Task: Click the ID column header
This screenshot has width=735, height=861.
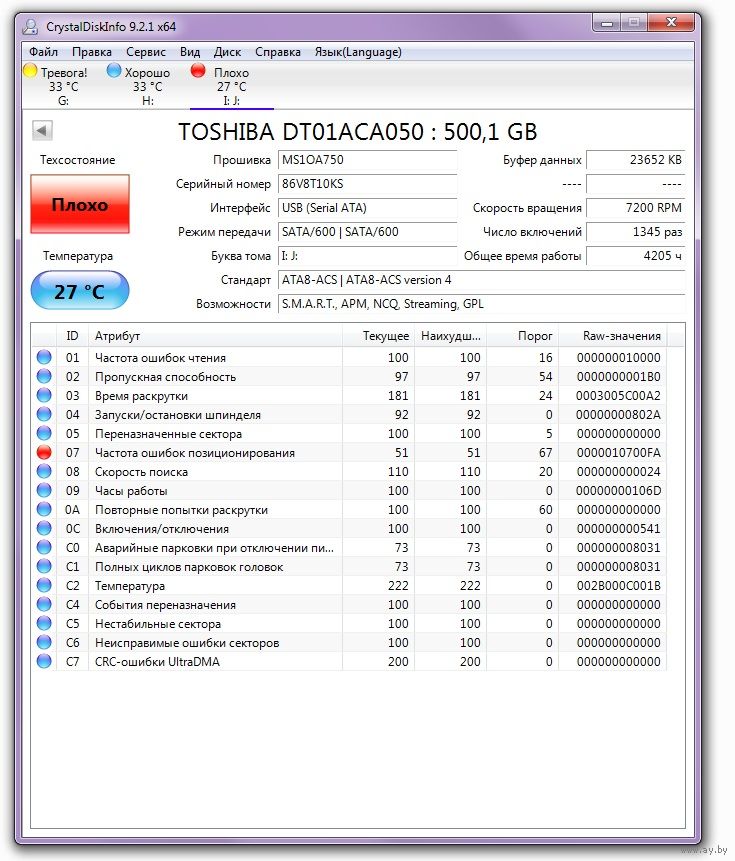Action: (72, 336)
